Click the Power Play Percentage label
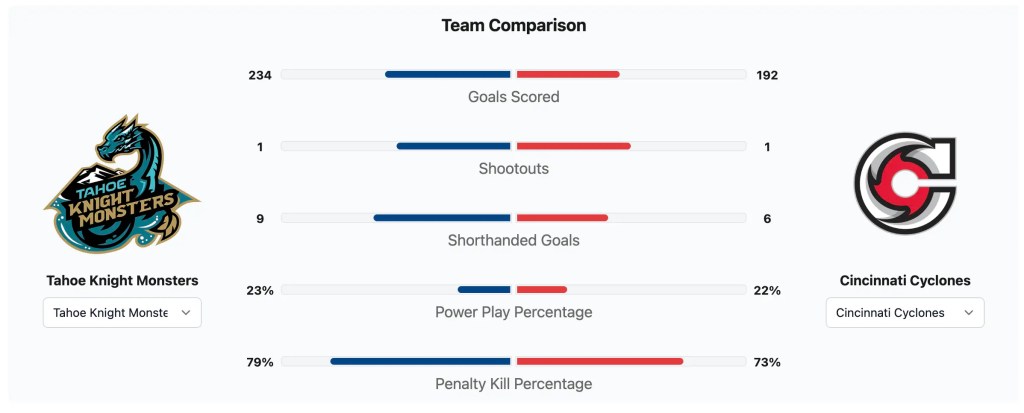1024x413 pixels. point(514,312)
